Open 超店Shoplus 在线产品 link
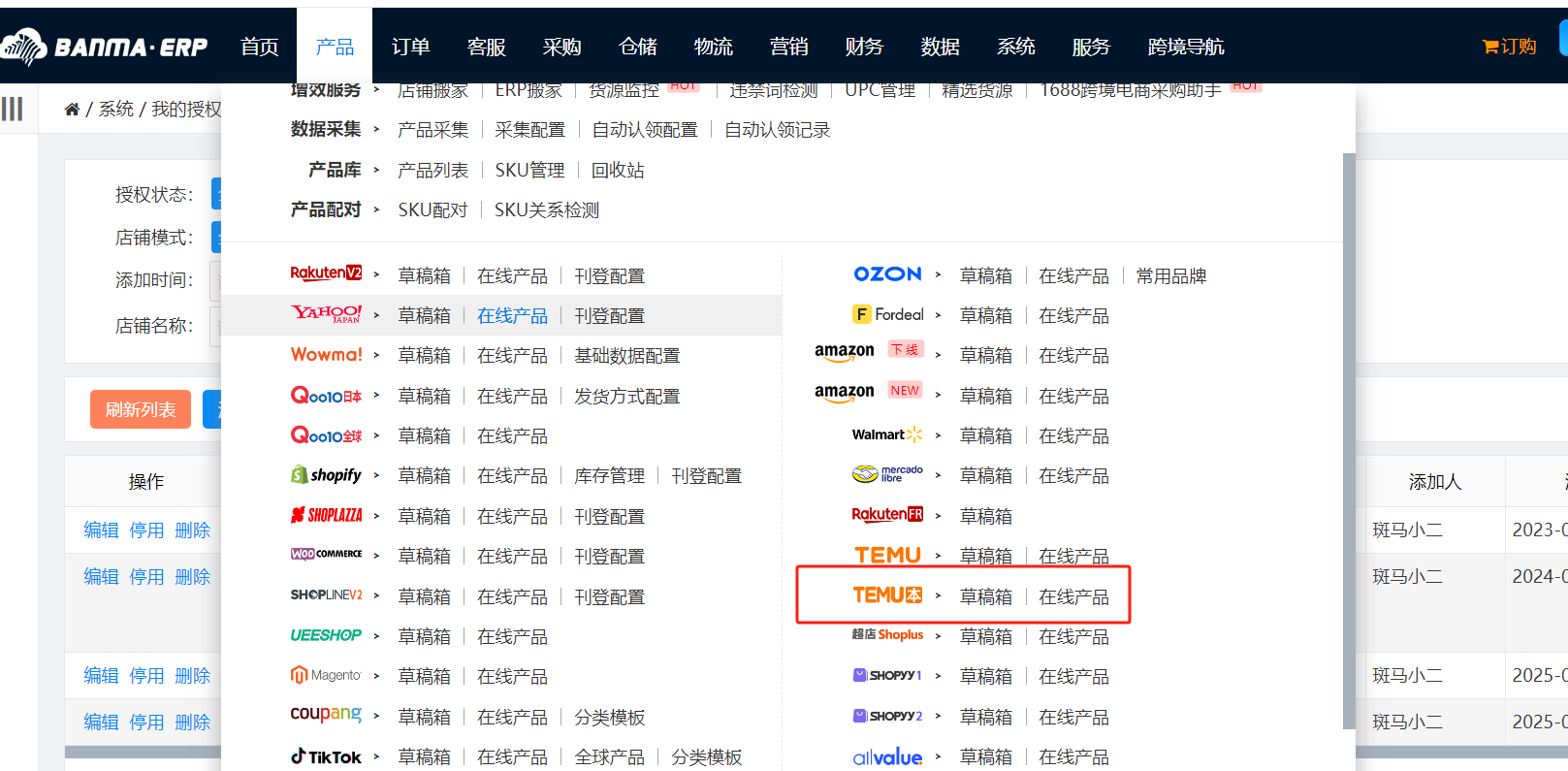The image size is (1568, 771). click(1073, 637)
